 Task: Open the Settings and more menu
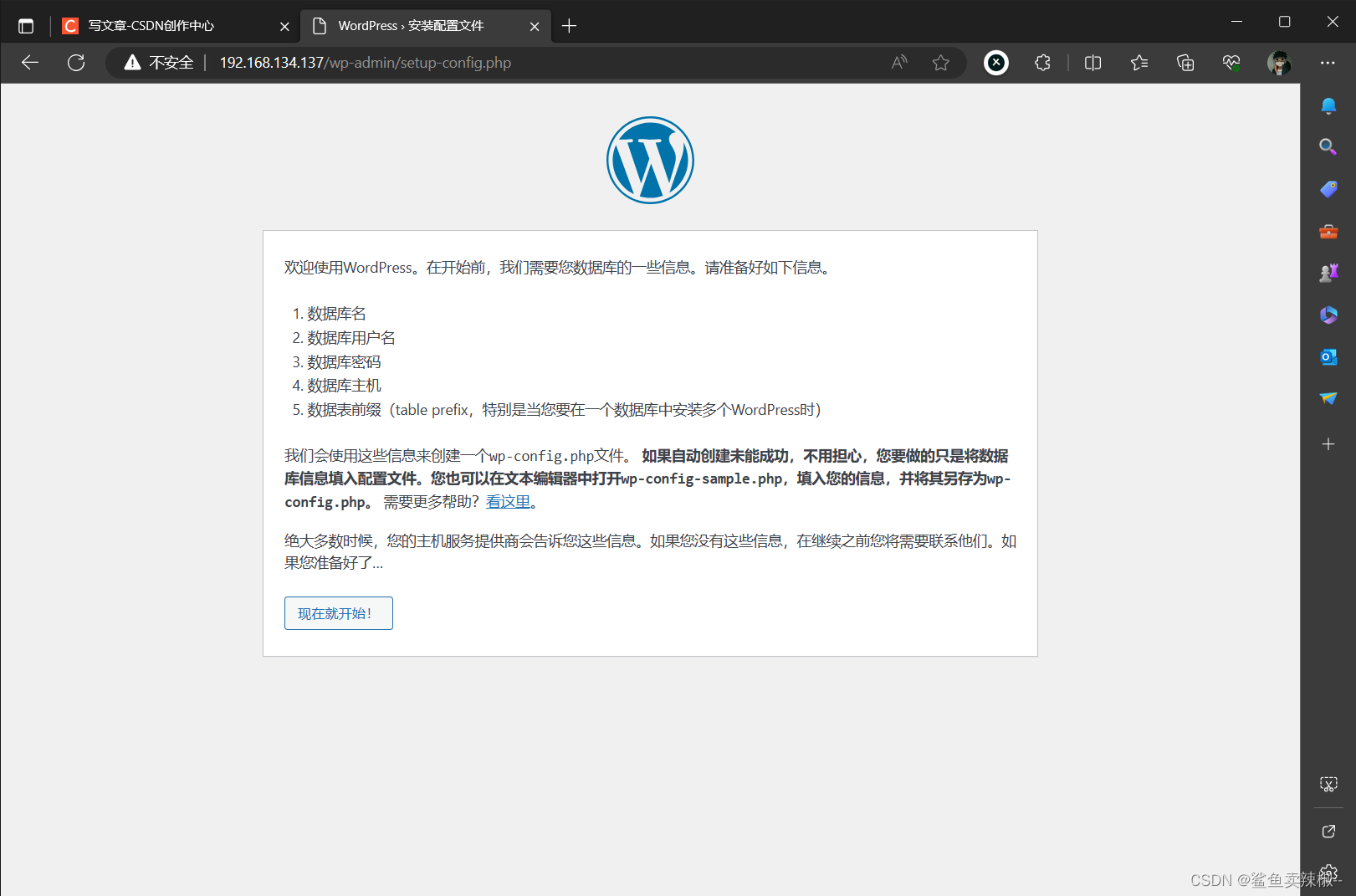coord(1328,63)
